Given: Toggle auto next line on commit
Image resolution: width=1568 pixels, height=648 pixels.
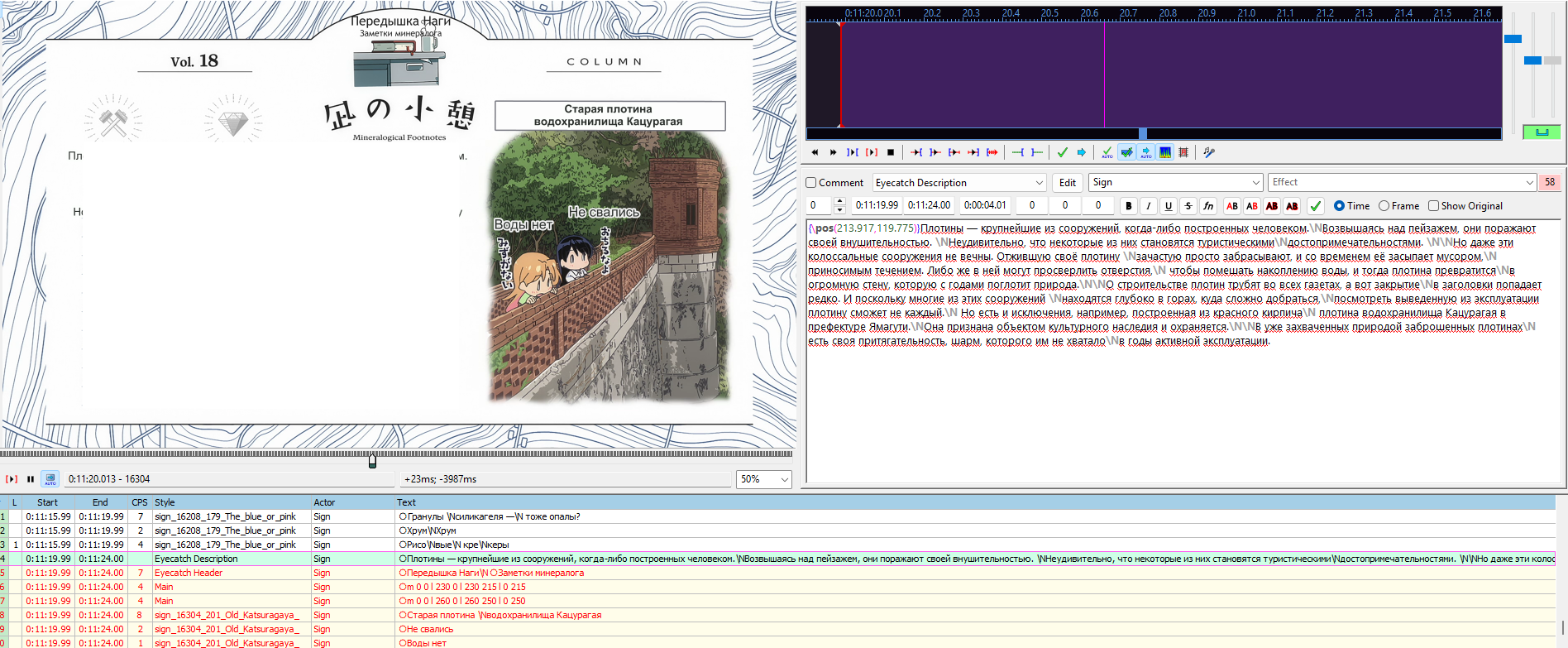Looking at the screenshot, I should 1126,152.
